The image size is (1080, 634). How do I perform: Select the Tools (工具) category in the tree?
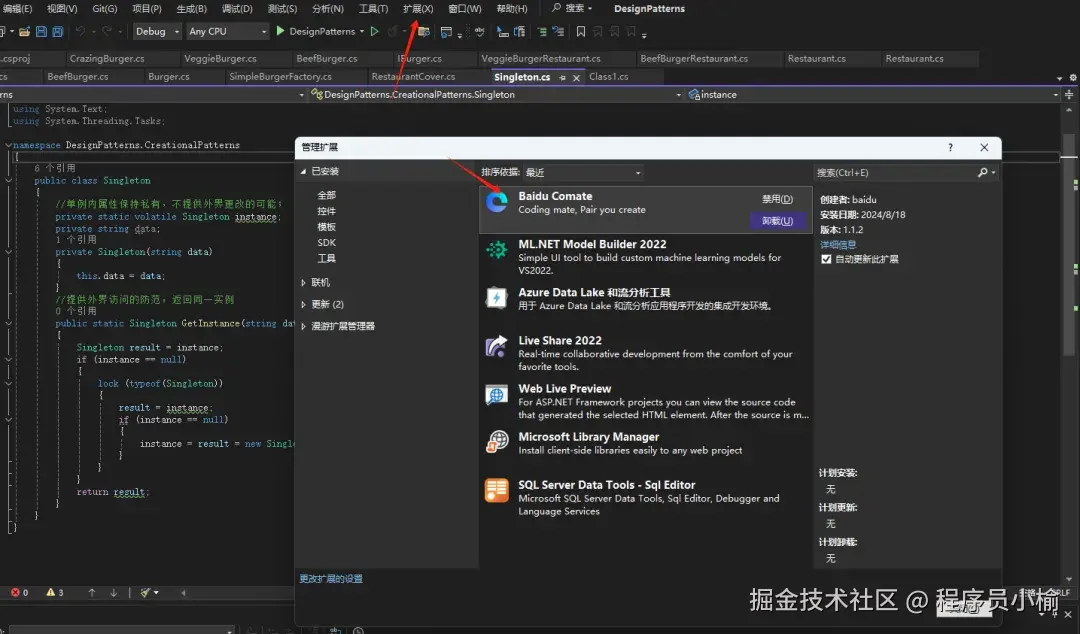[326, 259]
